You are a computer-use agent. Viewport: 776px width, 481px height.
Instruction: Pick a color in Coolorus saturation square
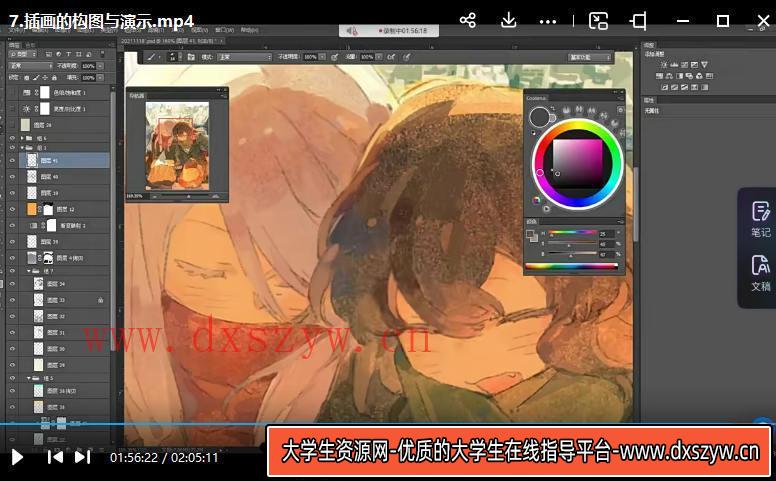coord(577,162)
